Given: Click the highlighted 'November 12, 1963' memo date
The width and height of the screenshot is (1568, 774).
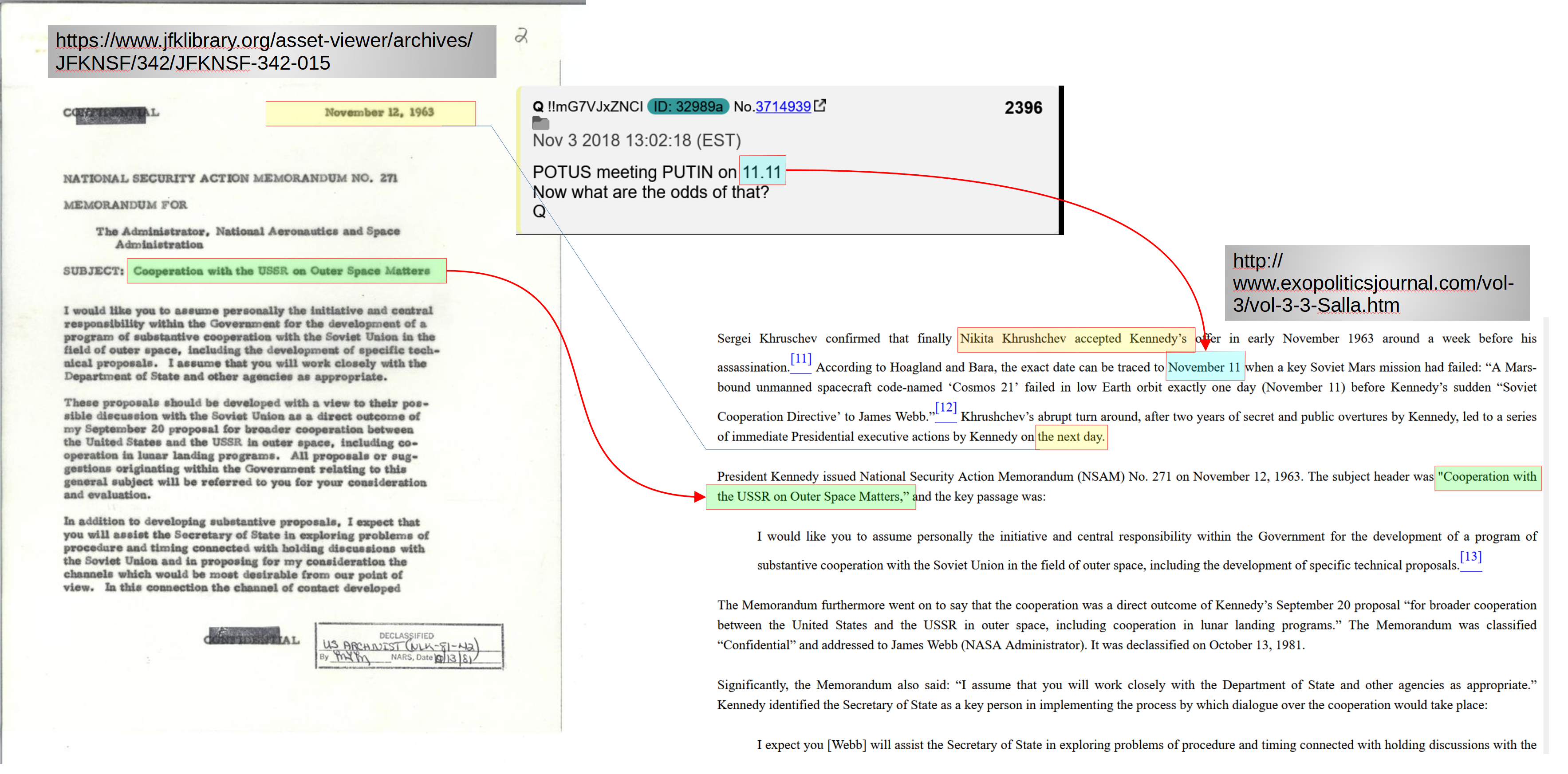Looking at the screenshot, I should click(x=370, y=113).
